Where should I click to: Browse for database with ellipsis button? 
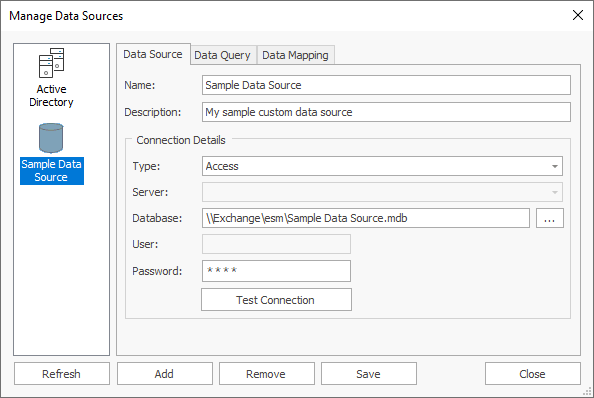[x=550, y=218]
